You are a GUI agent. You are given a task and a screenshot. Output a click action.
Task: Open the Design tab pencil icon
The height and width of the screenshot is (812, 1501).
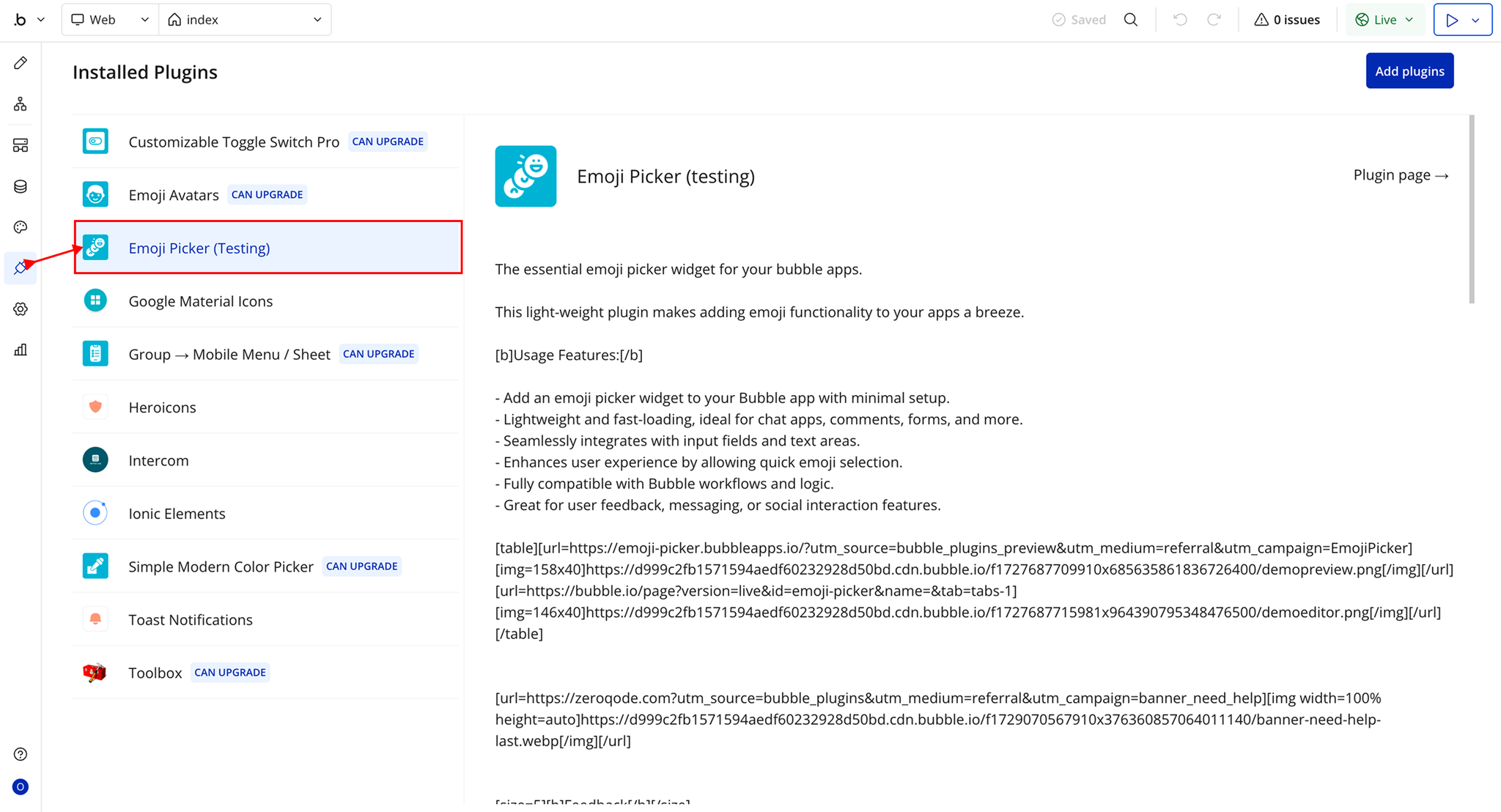[x=21, y=63]
